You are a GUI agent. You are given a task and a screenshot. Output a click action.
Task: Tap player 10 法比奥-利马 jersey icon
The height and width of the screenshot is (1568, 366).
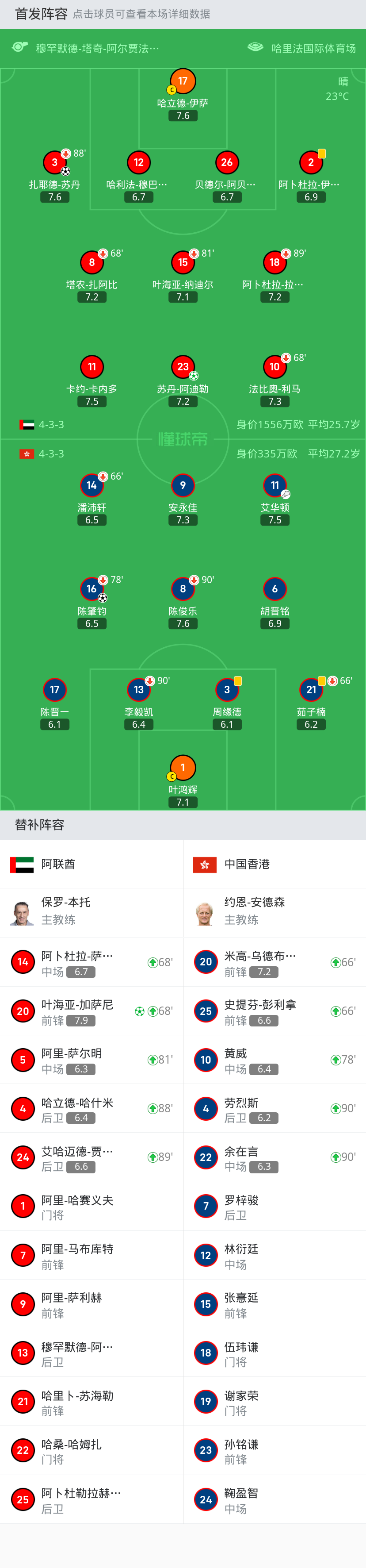(275, 366)
